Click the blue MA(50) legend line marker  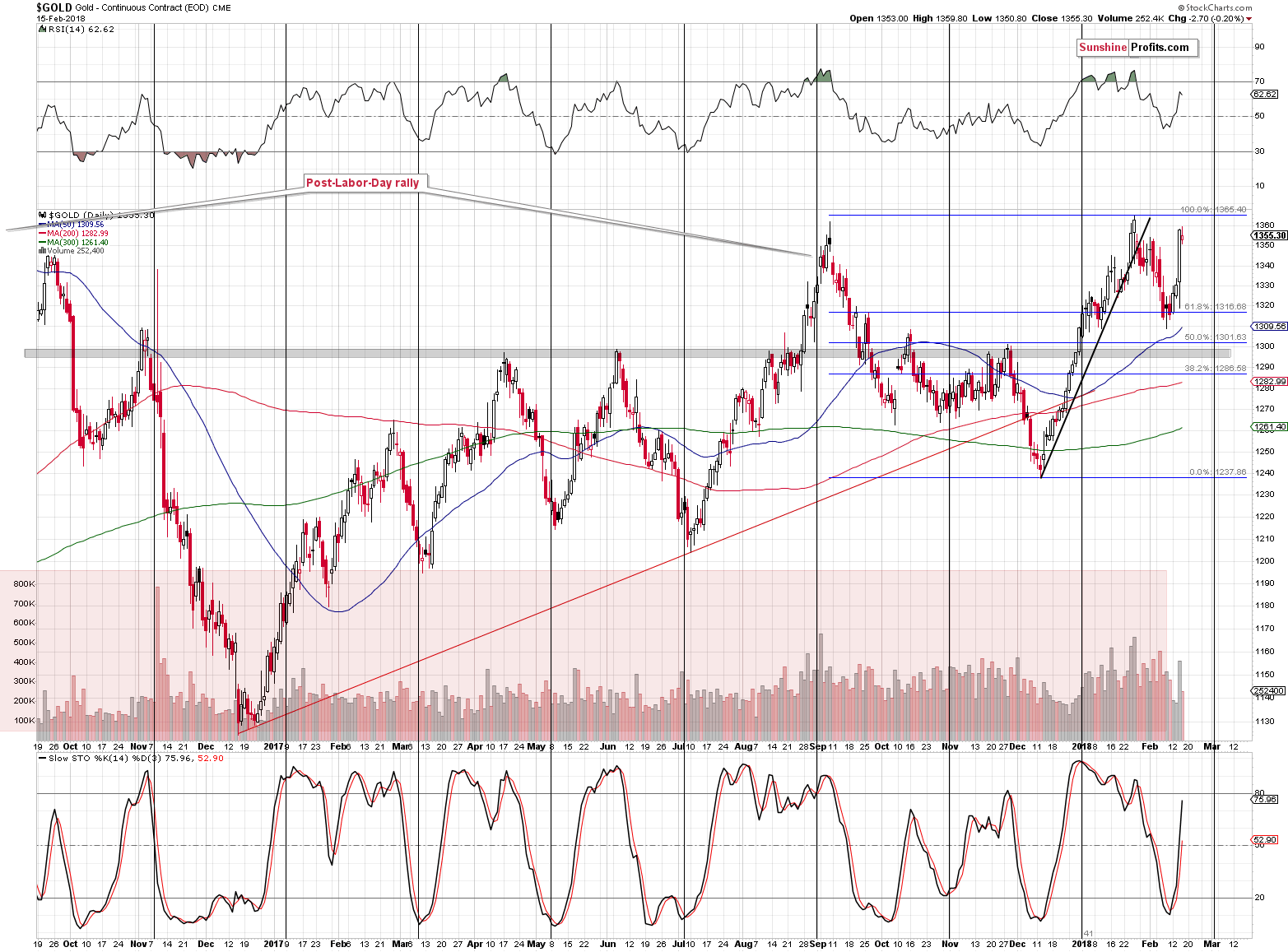click(42, 224)
